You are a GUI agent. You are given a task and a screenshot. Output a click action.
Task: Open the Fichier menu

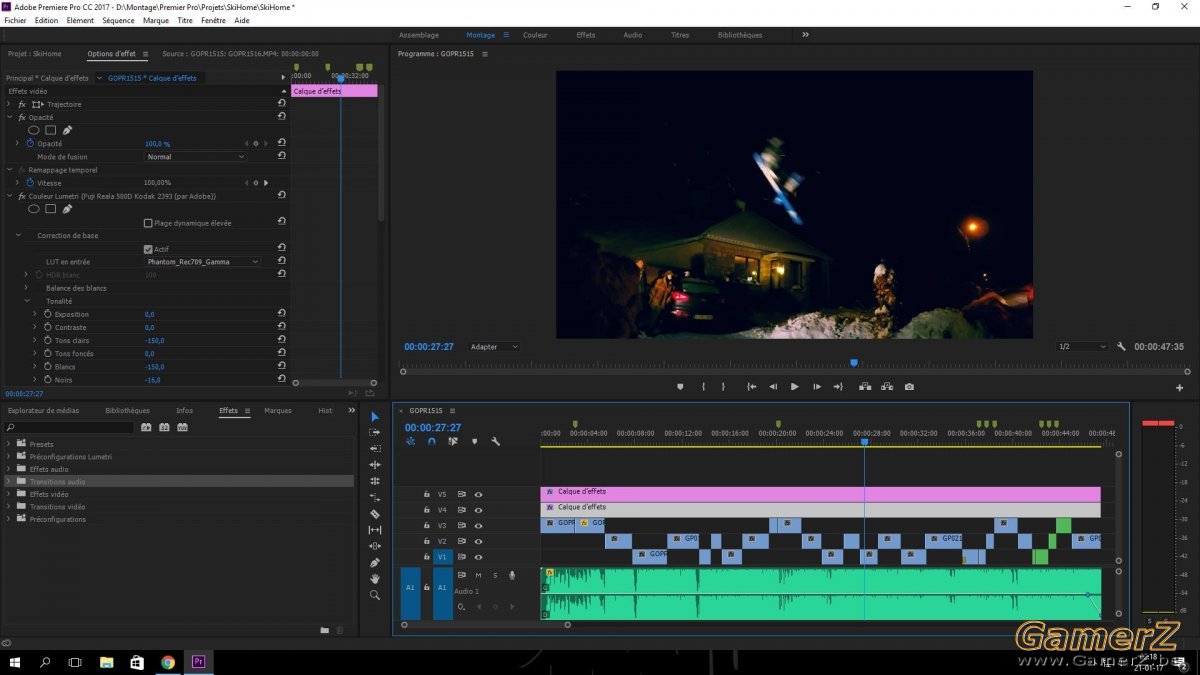[15, 20]
